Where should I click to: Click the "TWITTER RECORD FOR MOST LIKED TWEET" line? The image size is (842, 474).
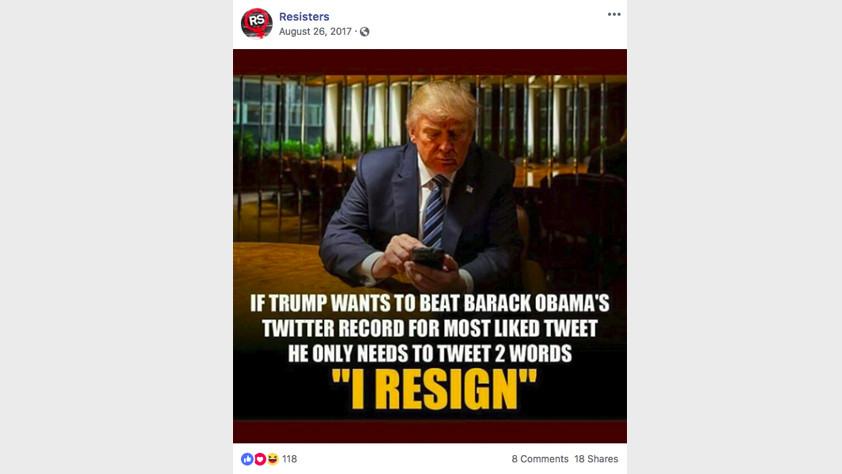click(x=430, y=328)
